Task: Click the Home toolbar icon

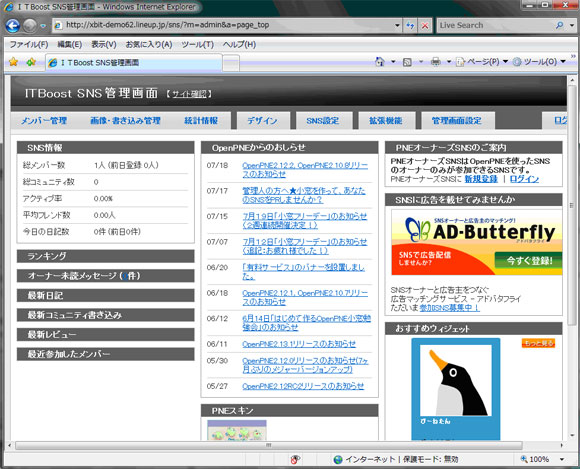Action: 380,62
